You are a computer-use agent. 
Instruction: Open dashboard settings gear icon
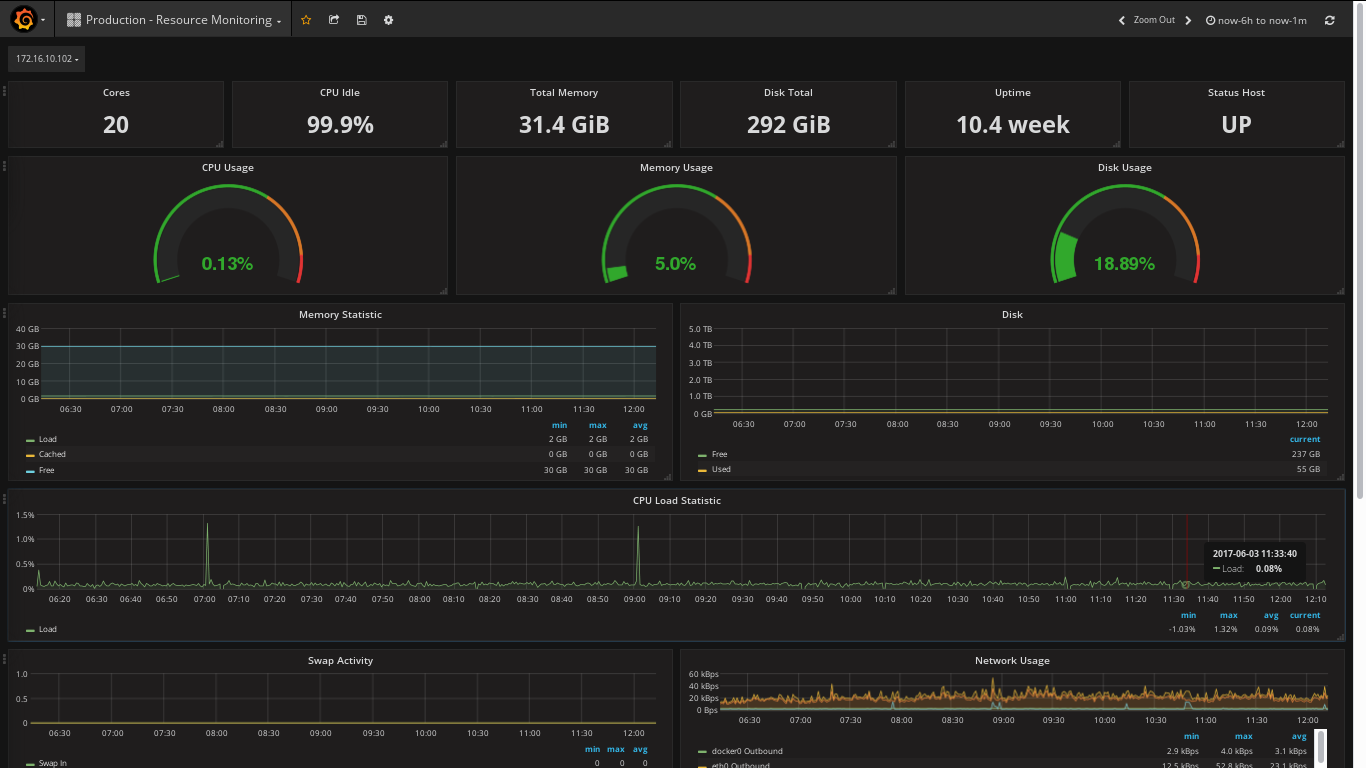point(388,20)
